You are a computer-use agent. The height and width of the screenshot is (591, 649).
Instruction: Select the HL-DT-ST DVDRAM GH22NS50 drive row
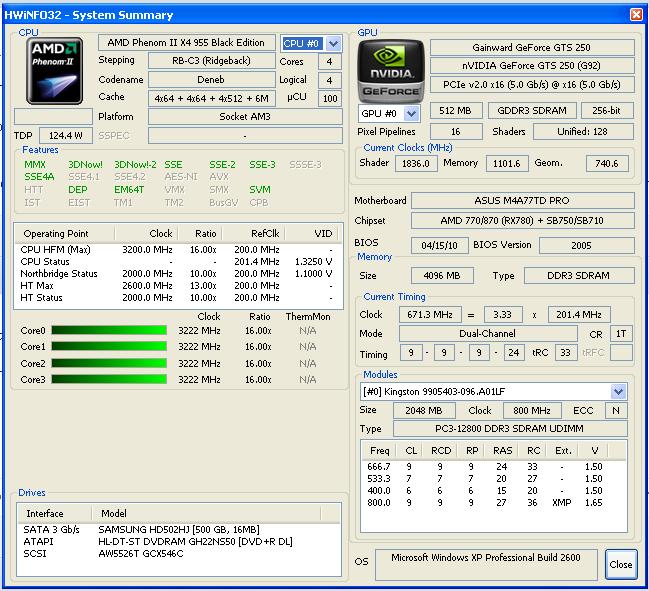click(x=179, y=541)
